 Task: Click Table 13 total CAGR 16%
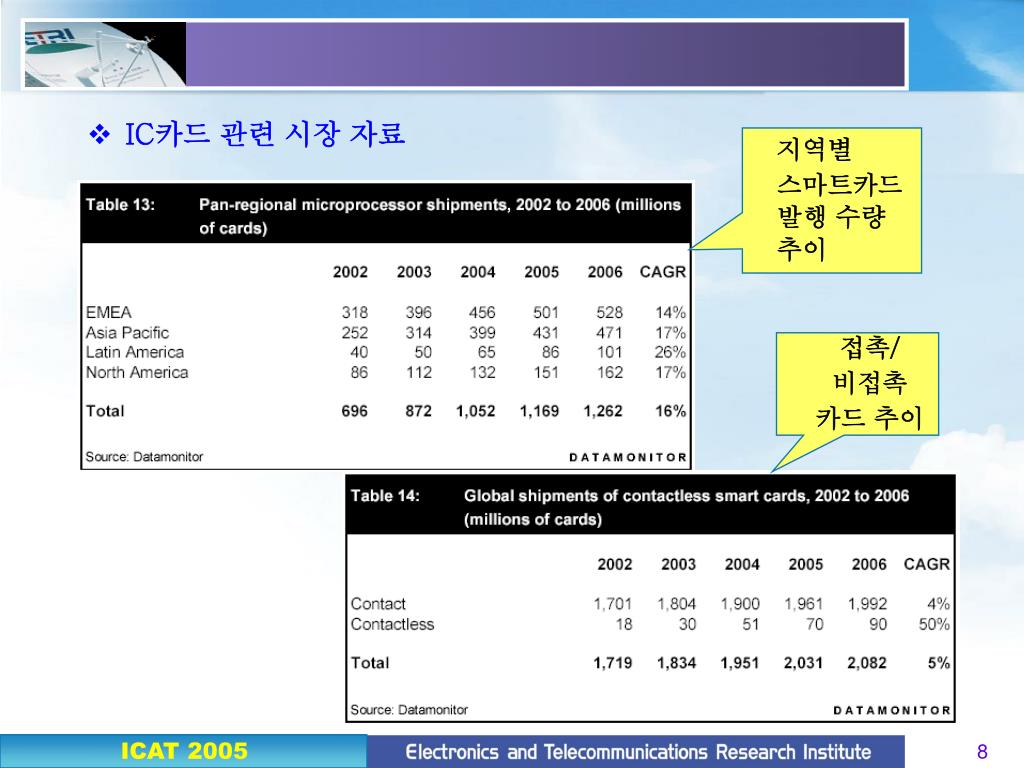click(671, 411)
